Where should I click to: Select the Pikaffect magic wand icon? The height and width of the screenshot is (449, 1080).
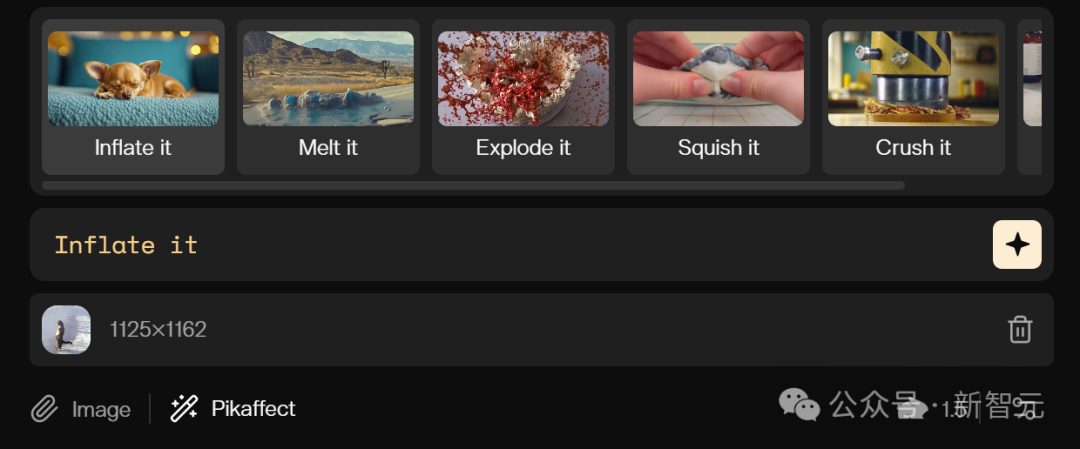coord(184,408)
